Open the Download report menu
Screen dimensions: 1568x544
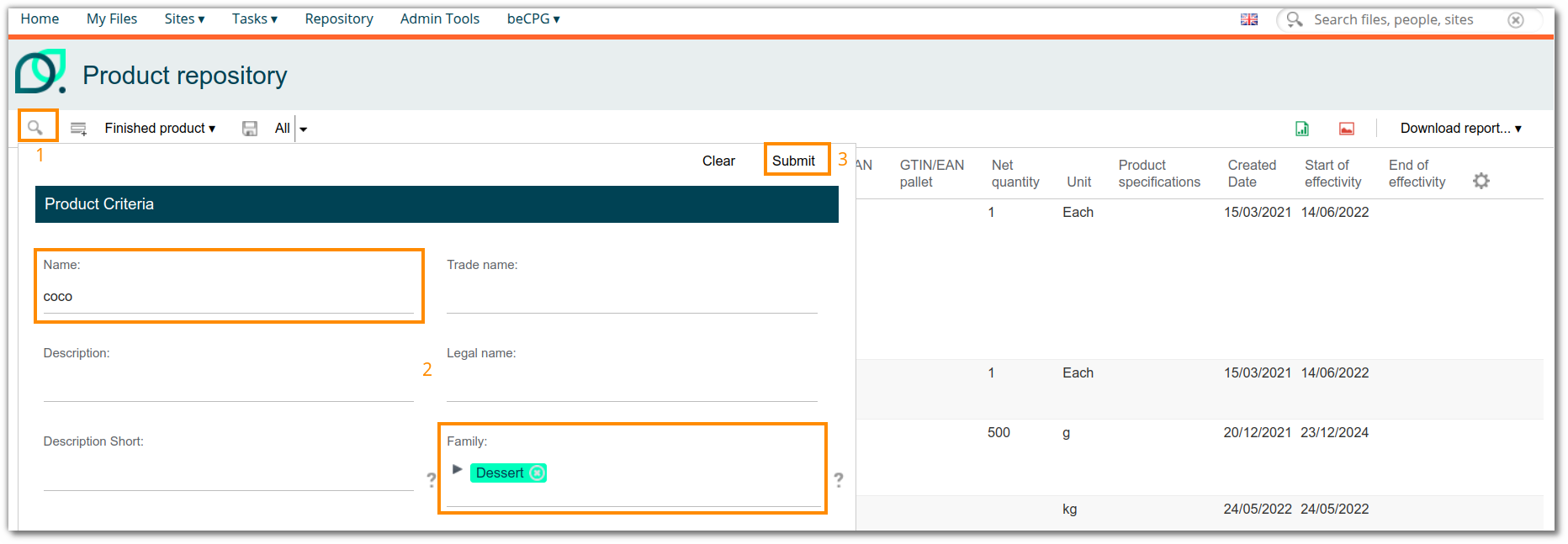point(1461,129)
